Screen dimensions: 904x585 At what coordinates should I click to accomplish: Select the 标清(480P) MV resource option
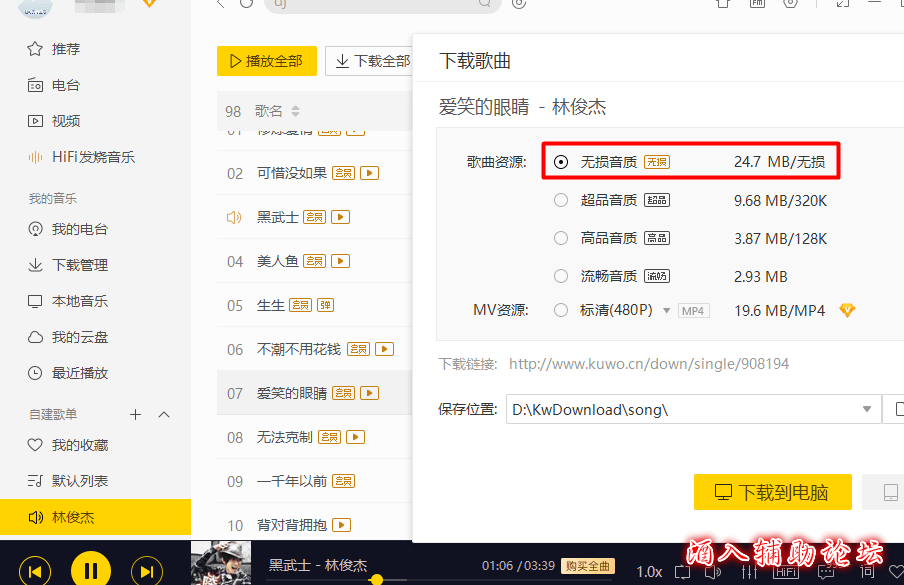click(x=561, y=310)
